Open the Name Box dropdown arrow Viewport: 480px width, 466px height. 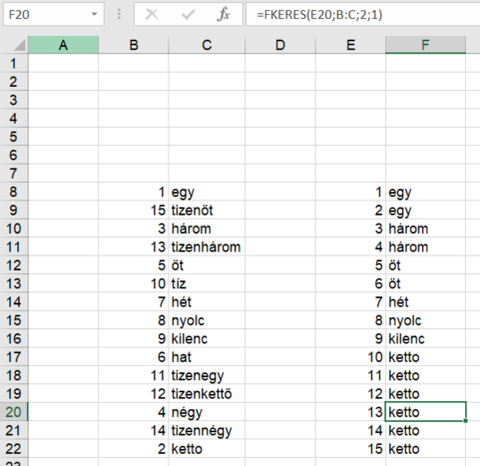[94, 14]
